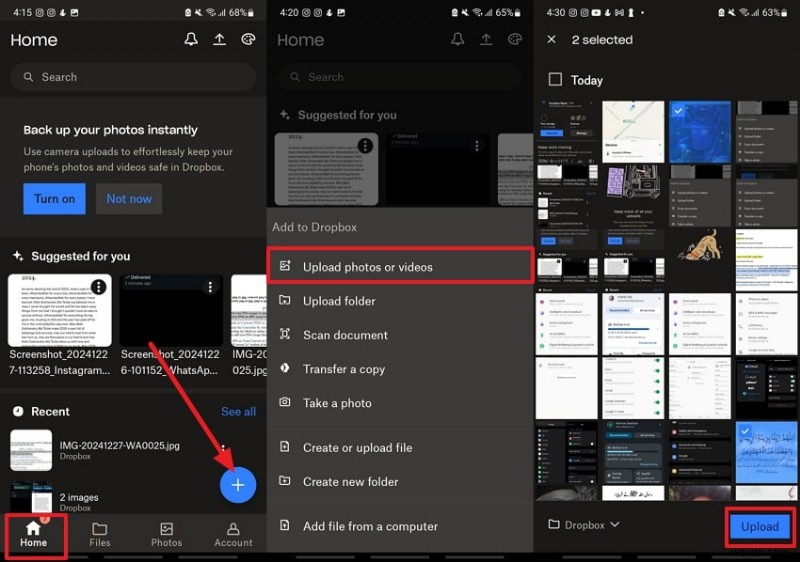Choose Create or upload file

pyautogui.click(x=400, y=447)
